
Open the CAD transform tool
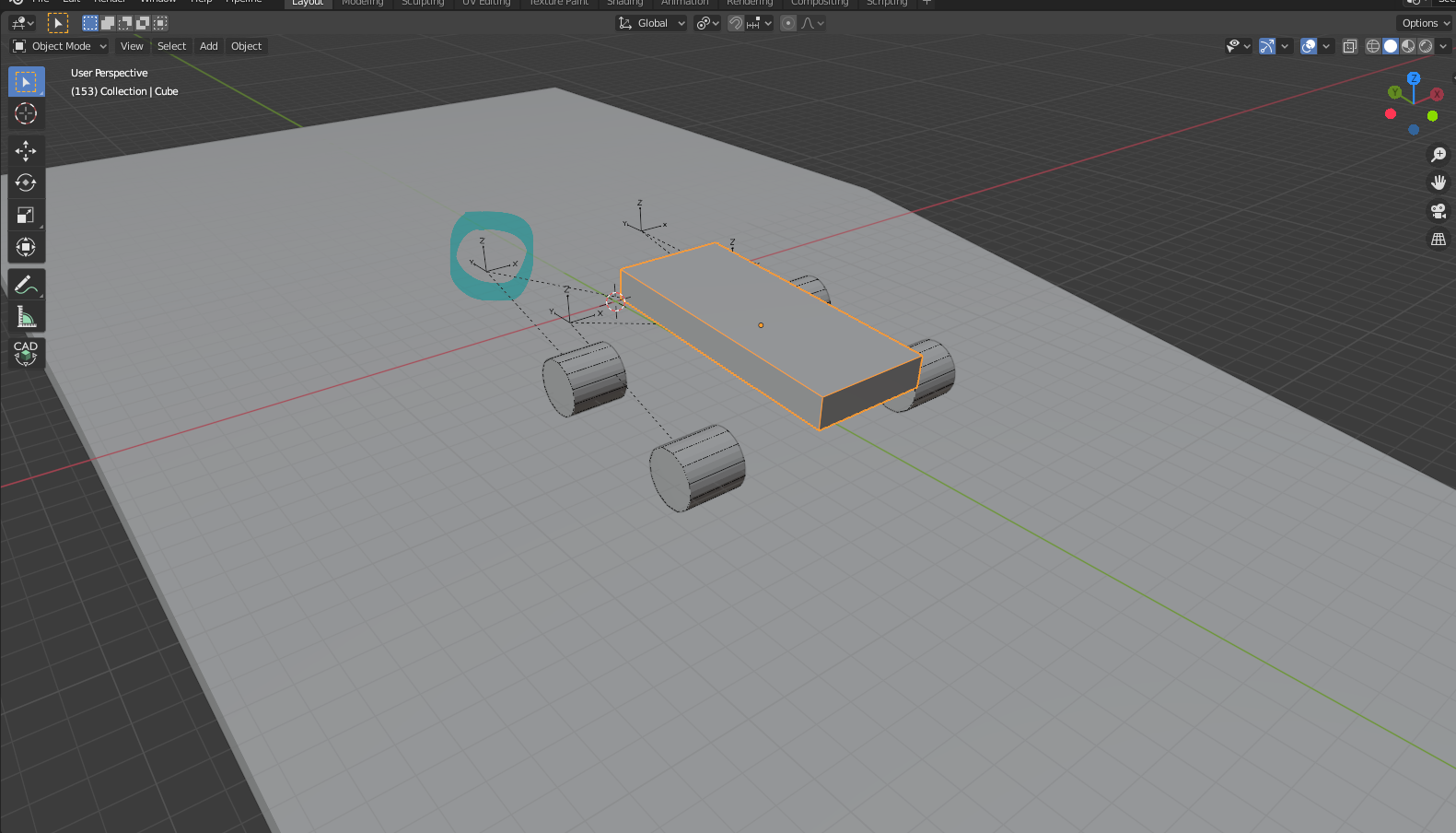[x=26, y=353]
